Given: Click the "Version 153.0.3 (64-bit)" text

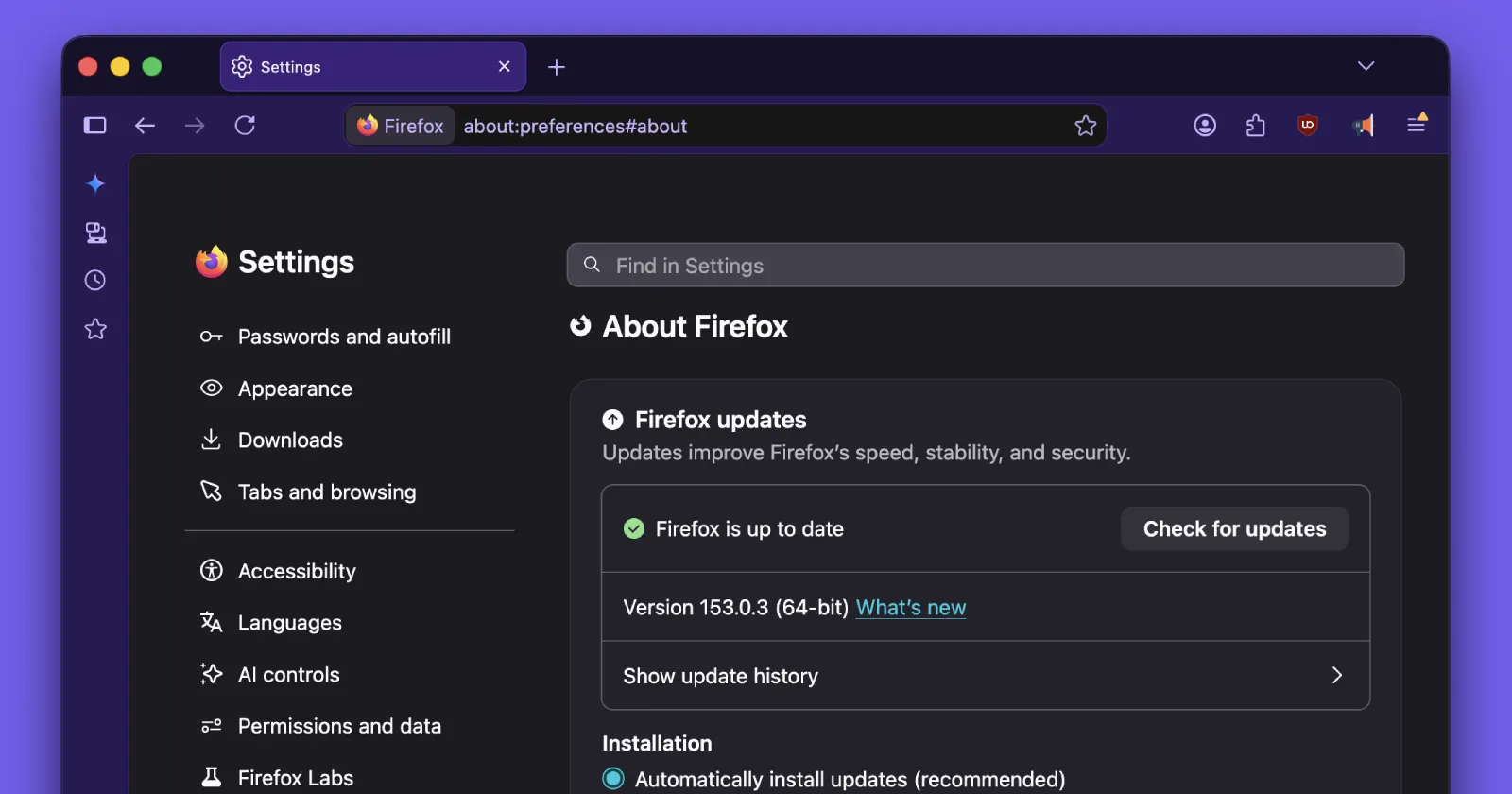Looking at the screenshot, I should coord(736,608).
